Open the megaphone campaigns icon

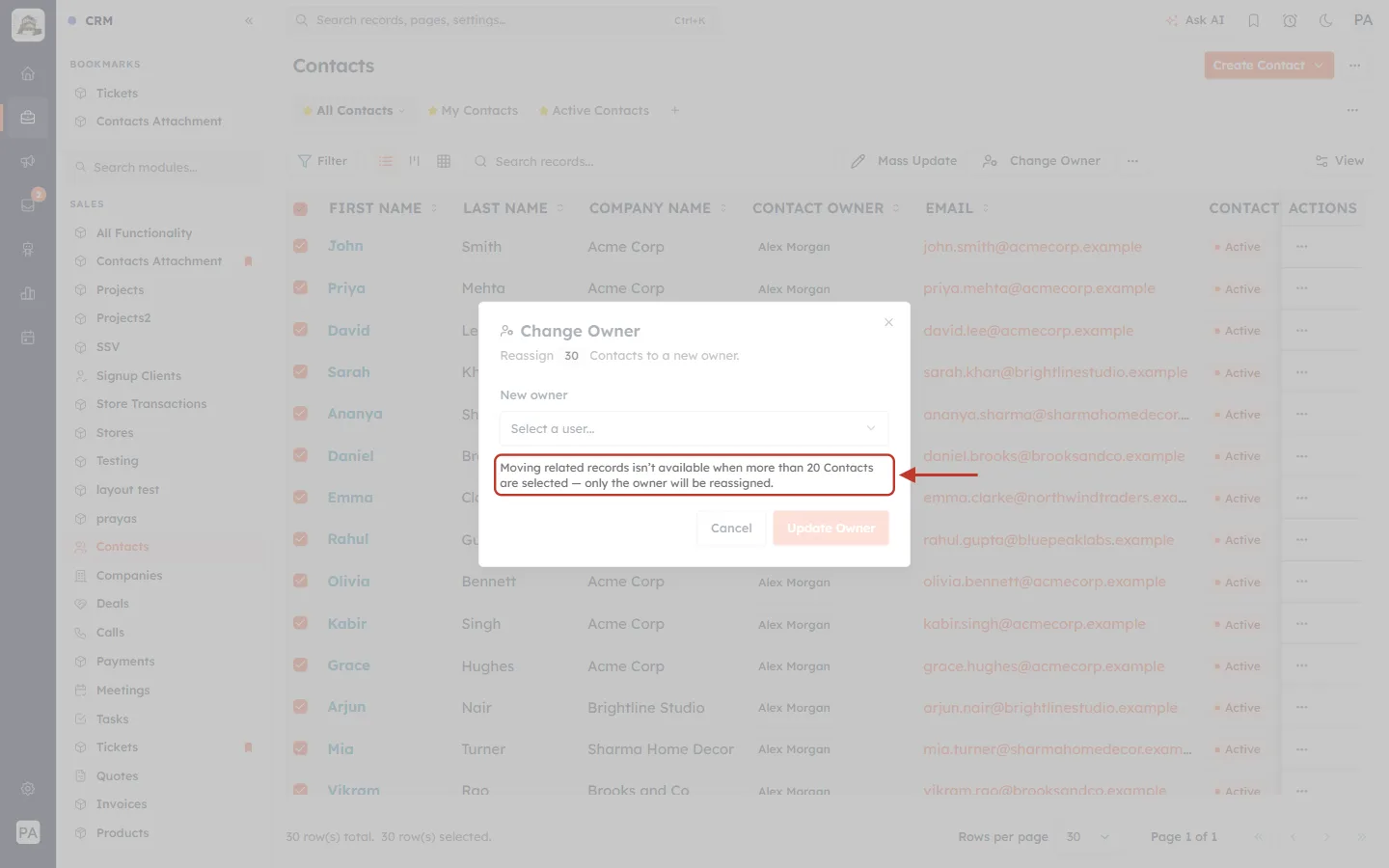tap(28, 161)
